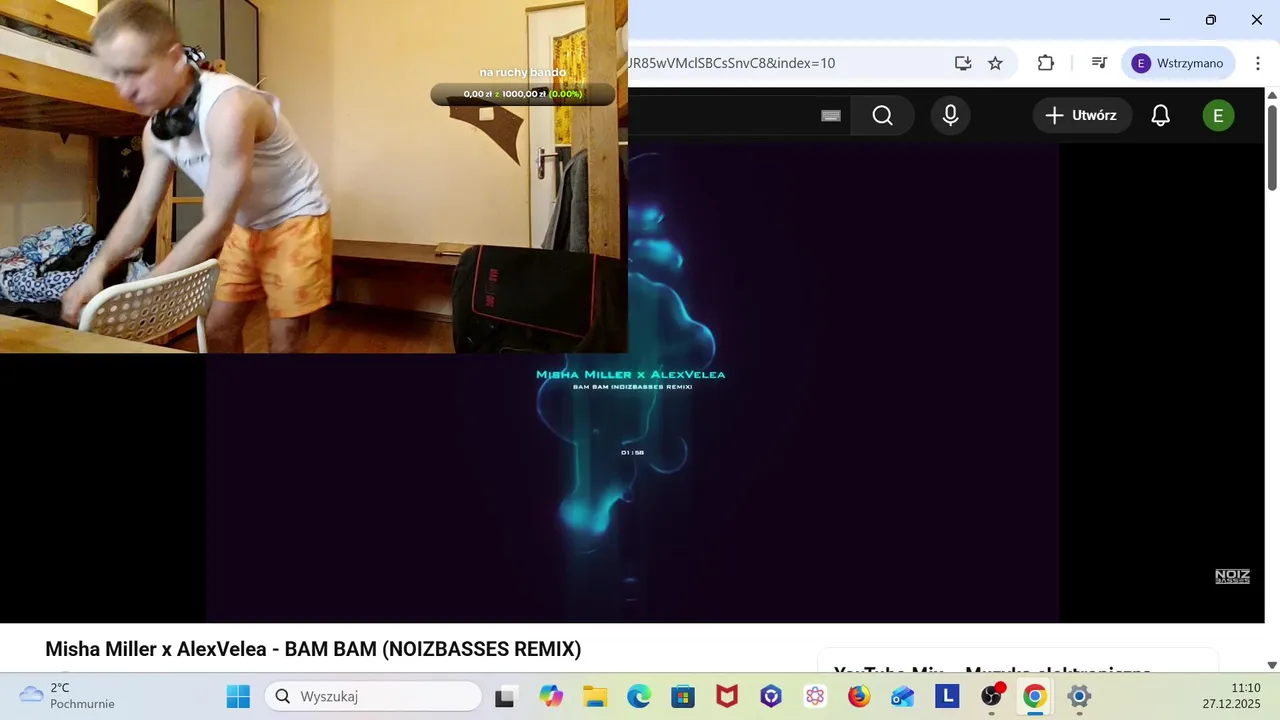Screen dimensions: 1280x720
Task: Open Settings gear in the taskbar
Action: [1079, 696]
